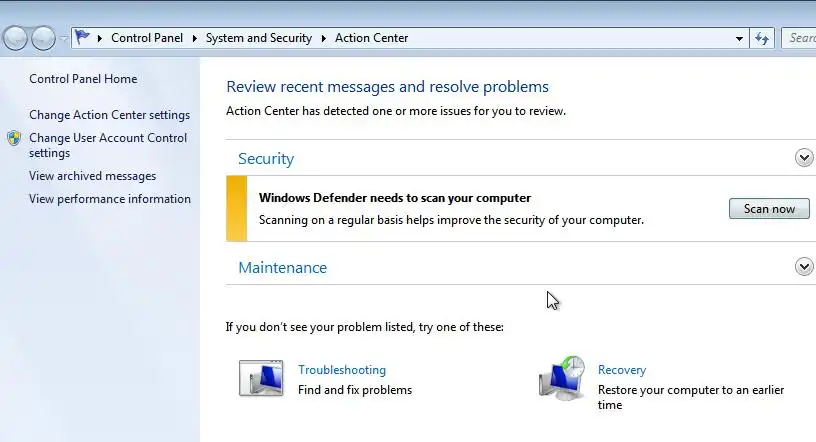This screenshot has width=816, height=442.
Task: Click the Troubleshooting monitor icon
Action: (x=261, y=379)
